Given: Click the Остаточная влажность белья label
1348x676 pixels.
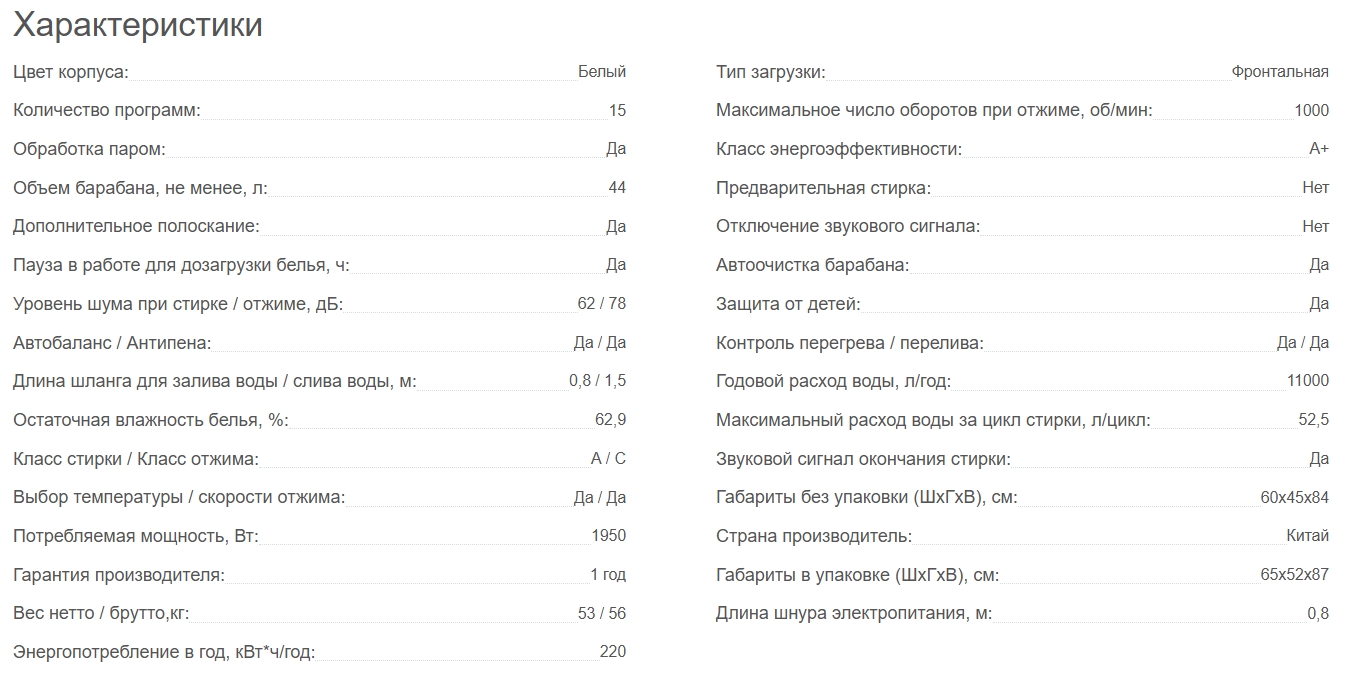Looking at the screenshot, I should pyautogui.click(x=150, y=420).
